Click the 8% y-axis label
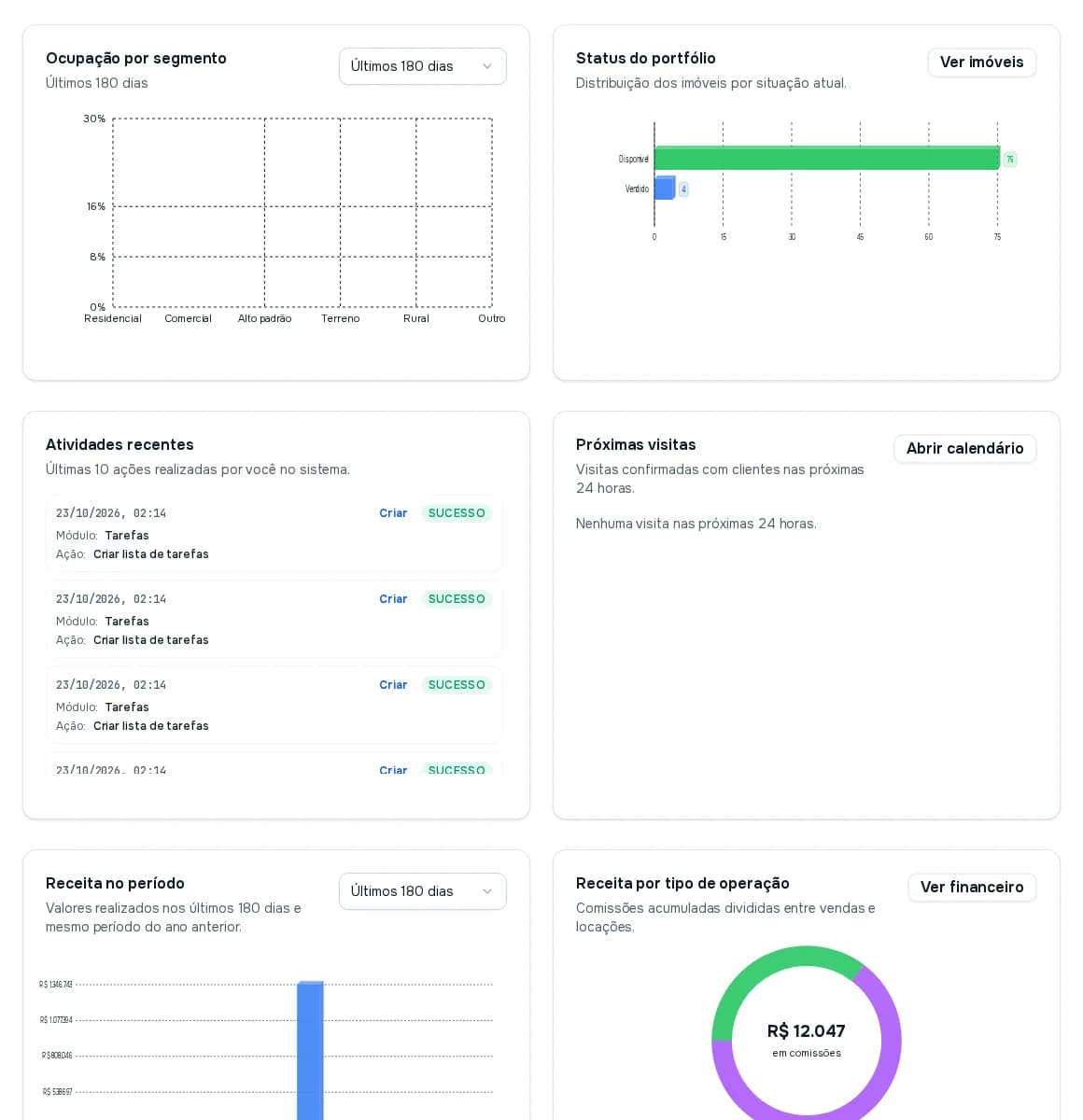The height and width of the screenshot is (1120, 1083). coord(98,258)
